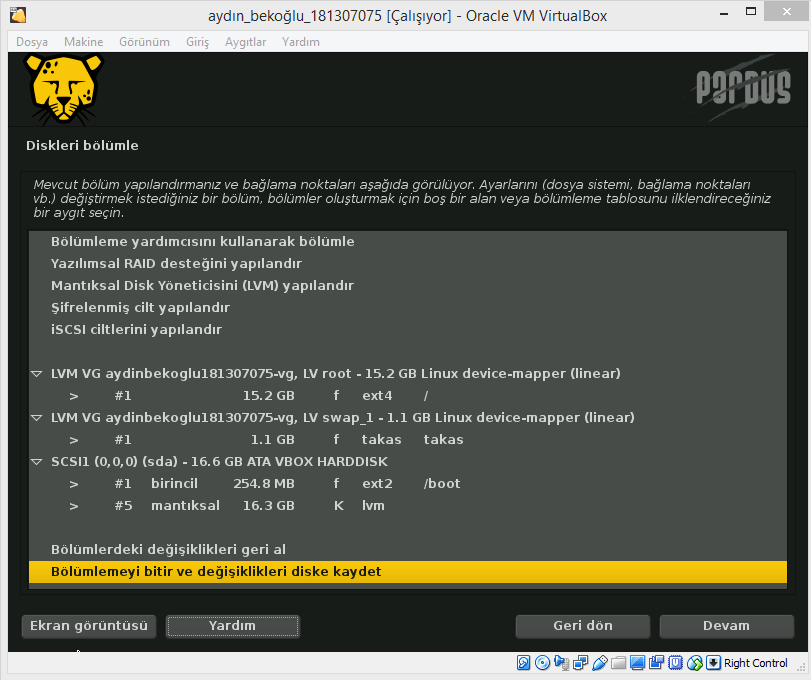This screenshot has width=811, height=680.
Task: Click the window resize grip in status bar
Action: pos(801,667)
